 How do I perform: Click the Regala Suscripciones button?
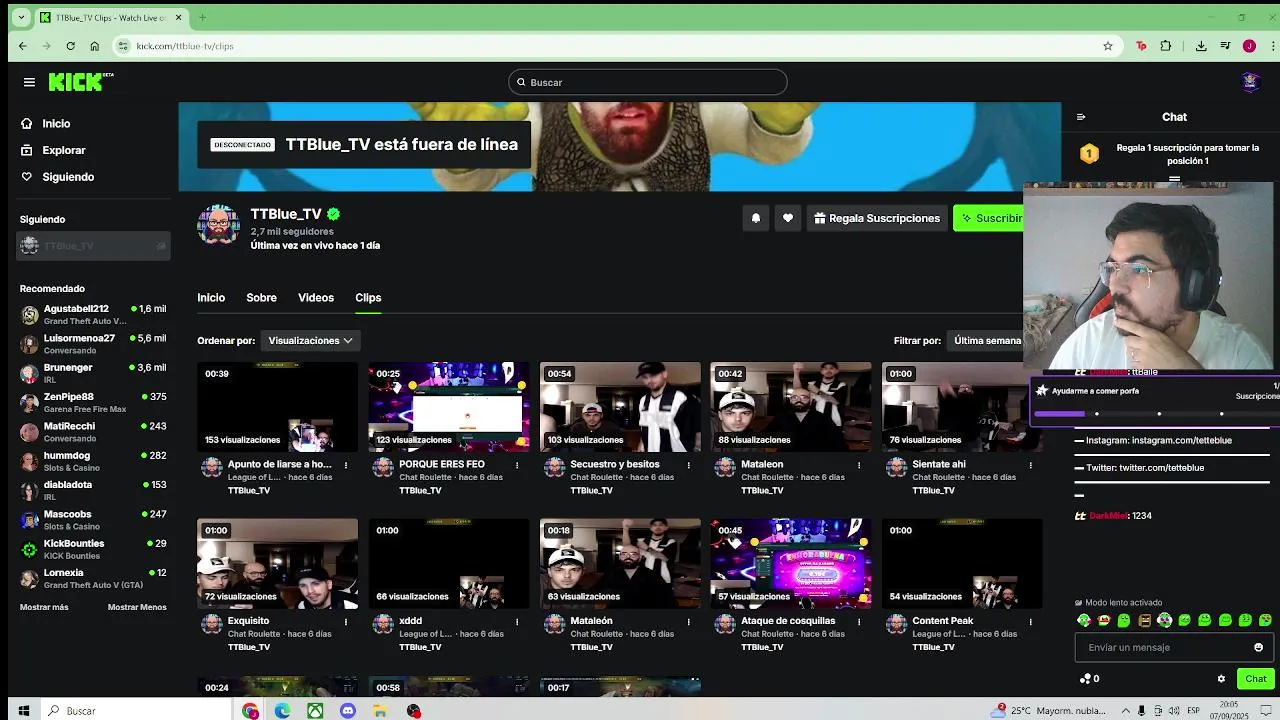coord(876,218)
